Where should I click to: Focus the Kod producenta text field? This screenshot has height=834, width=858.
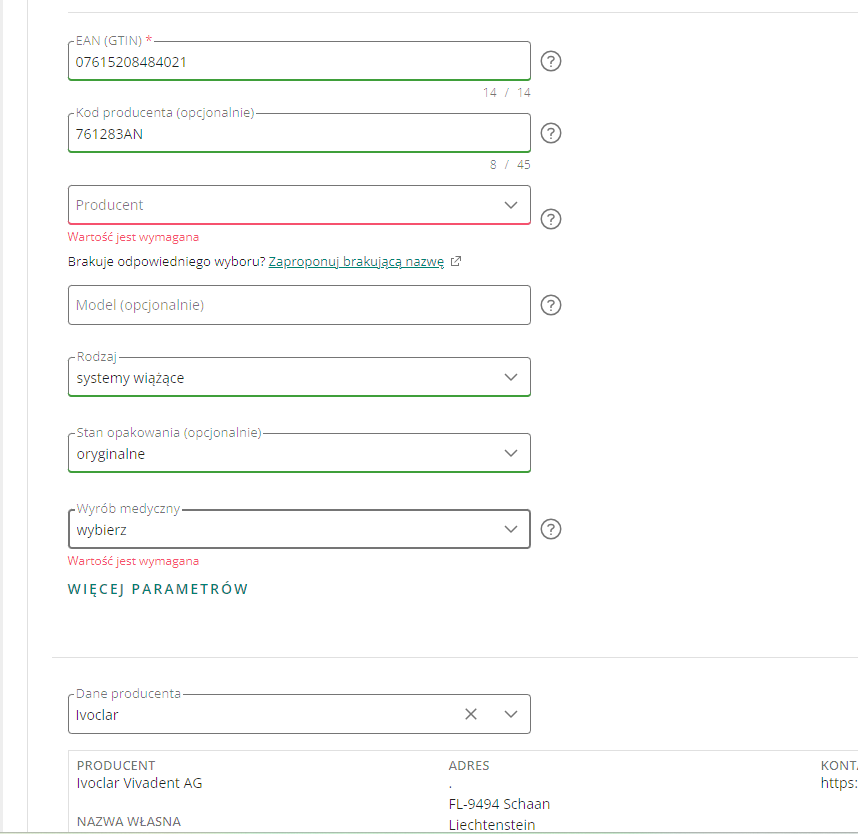click(298, 133)
